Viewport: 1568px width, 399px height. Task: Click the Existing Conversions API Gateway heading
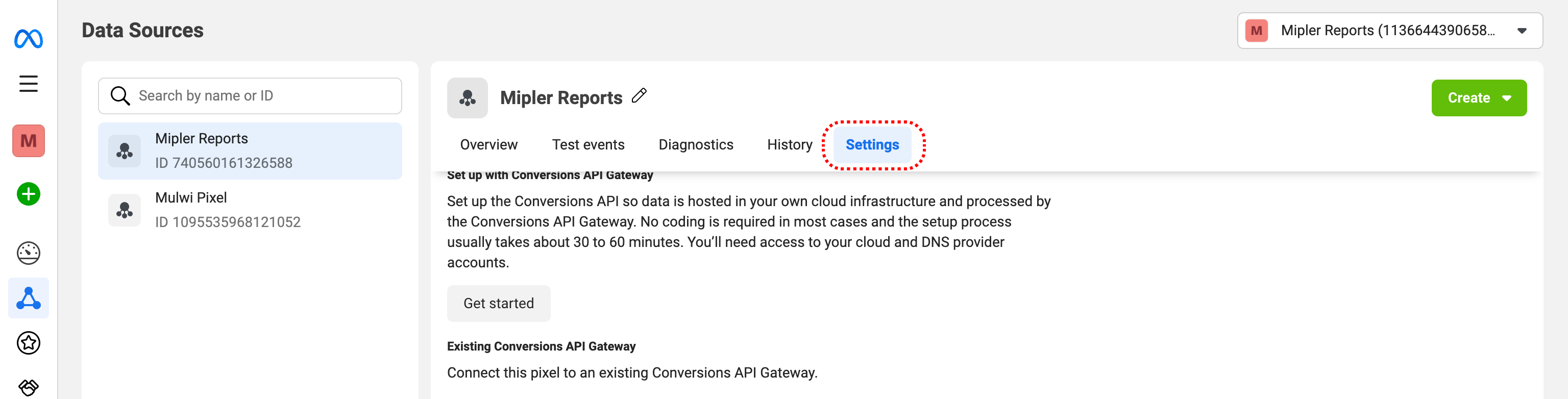pos(541,346)
